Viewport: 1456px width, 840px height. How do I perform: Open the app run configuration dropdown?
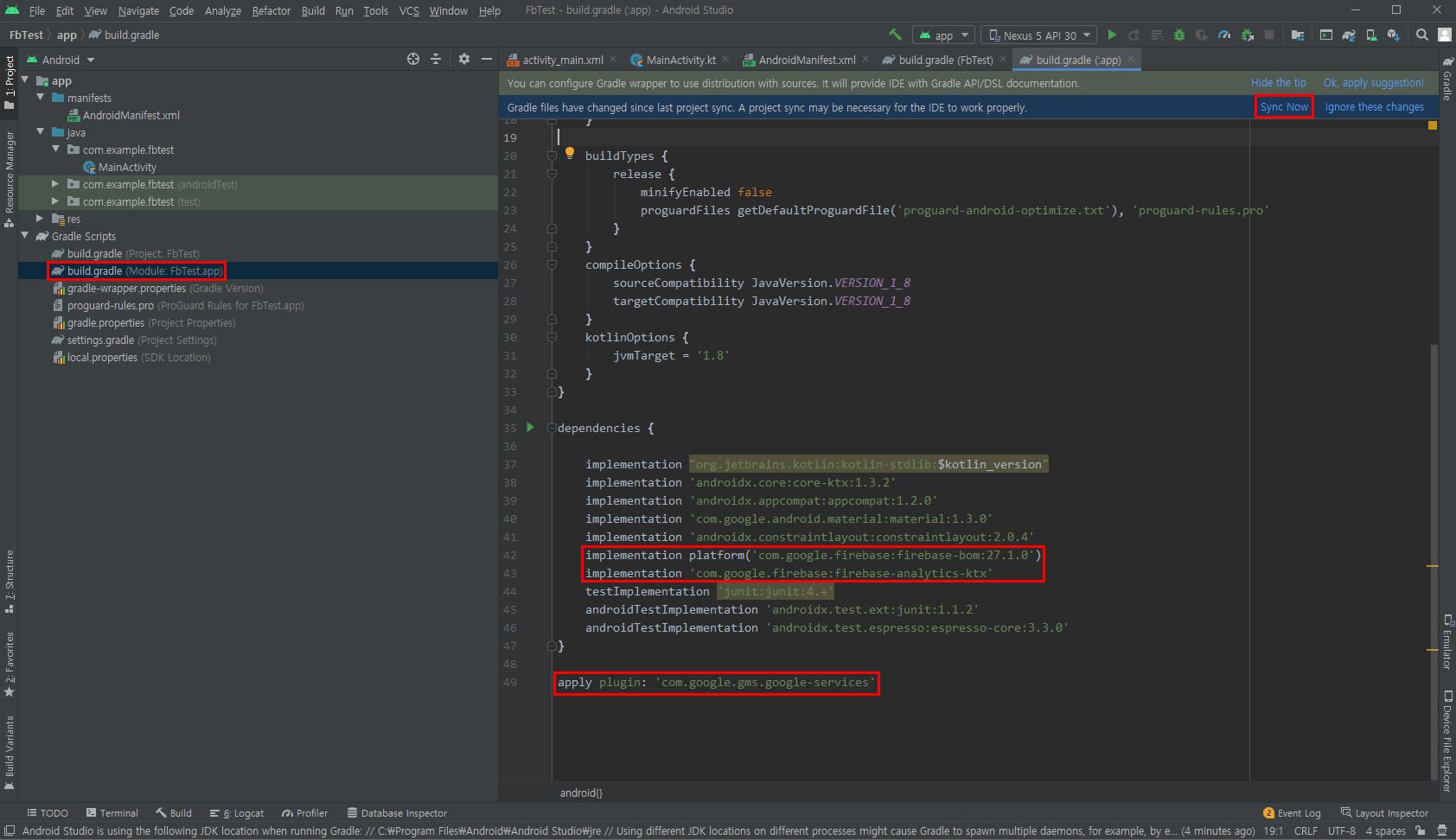click(943, 35)
